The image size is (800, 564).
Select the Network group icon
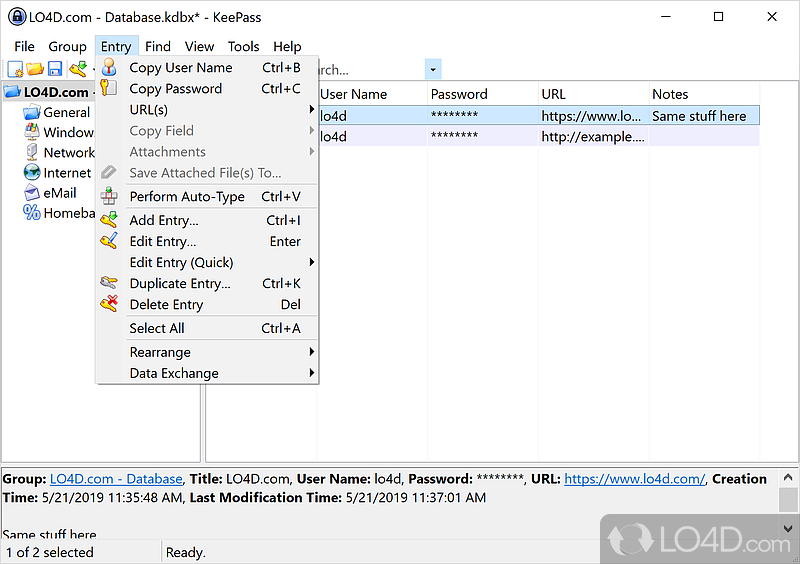pos(31,153)
